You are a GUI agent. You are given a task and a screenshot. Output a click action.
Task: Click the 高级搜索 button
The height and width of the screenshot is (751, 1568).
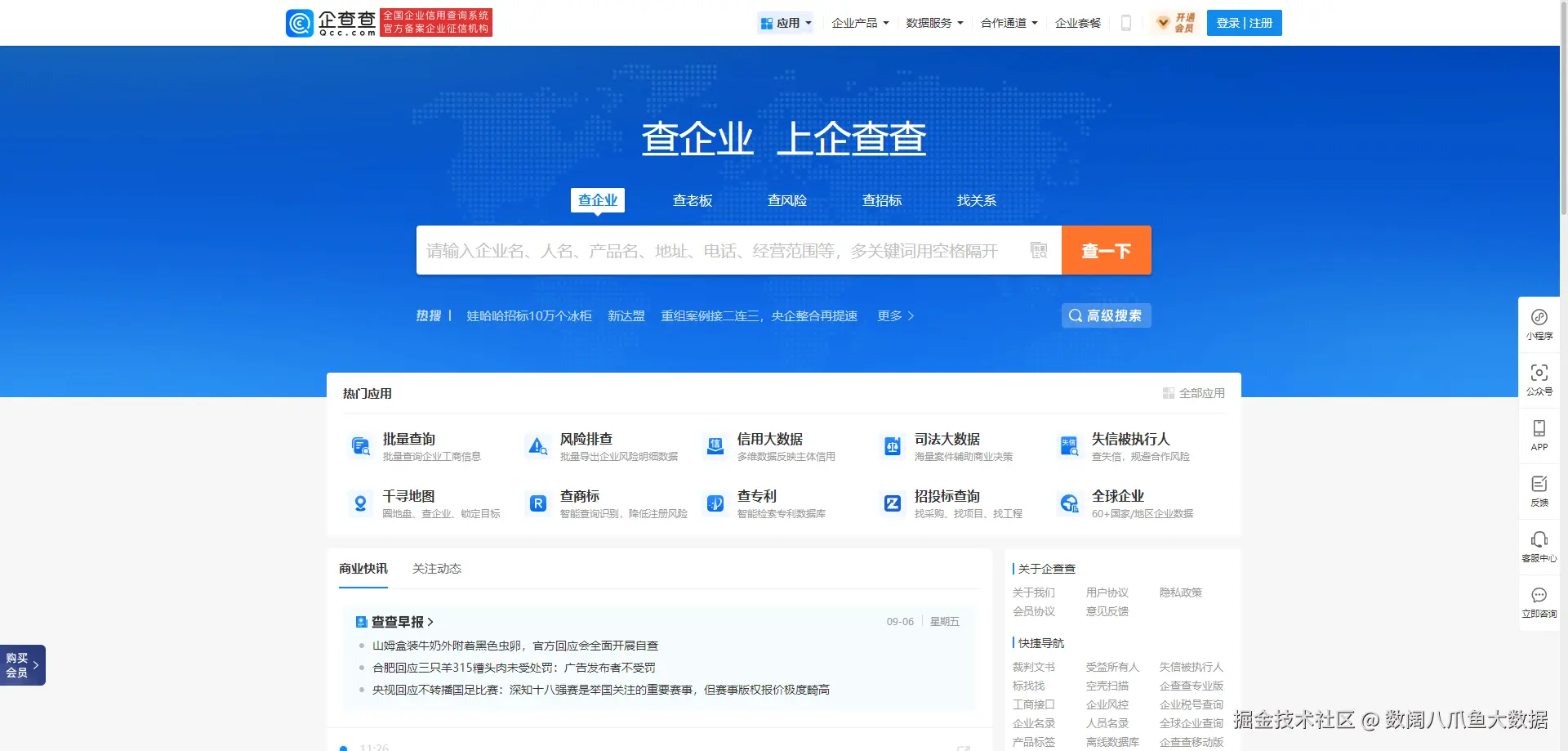pos(1107,315)
